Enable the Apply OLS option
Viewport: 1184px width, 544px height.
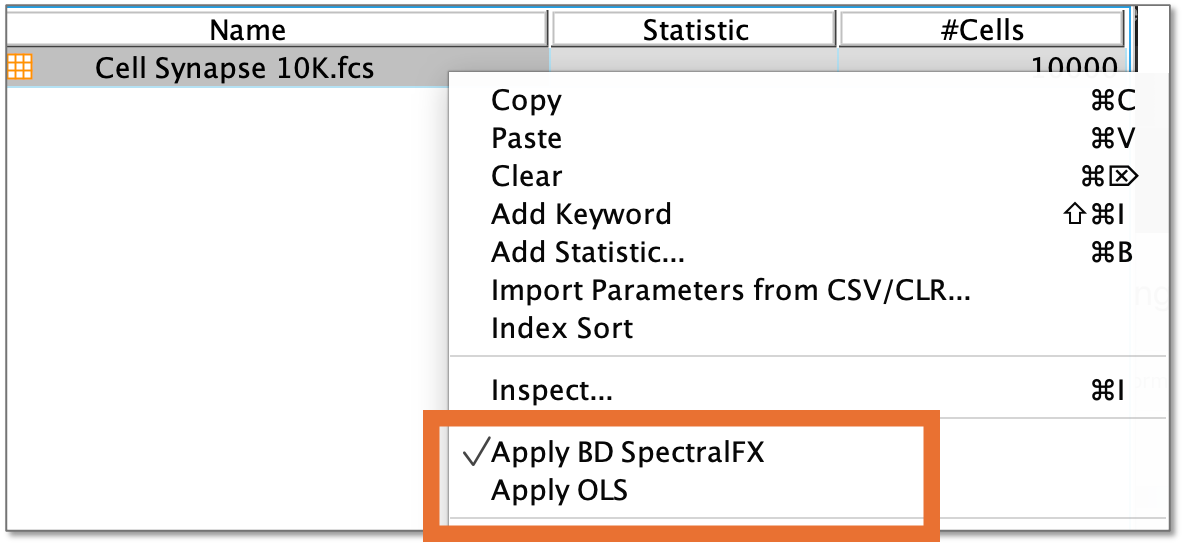point(559,490)
